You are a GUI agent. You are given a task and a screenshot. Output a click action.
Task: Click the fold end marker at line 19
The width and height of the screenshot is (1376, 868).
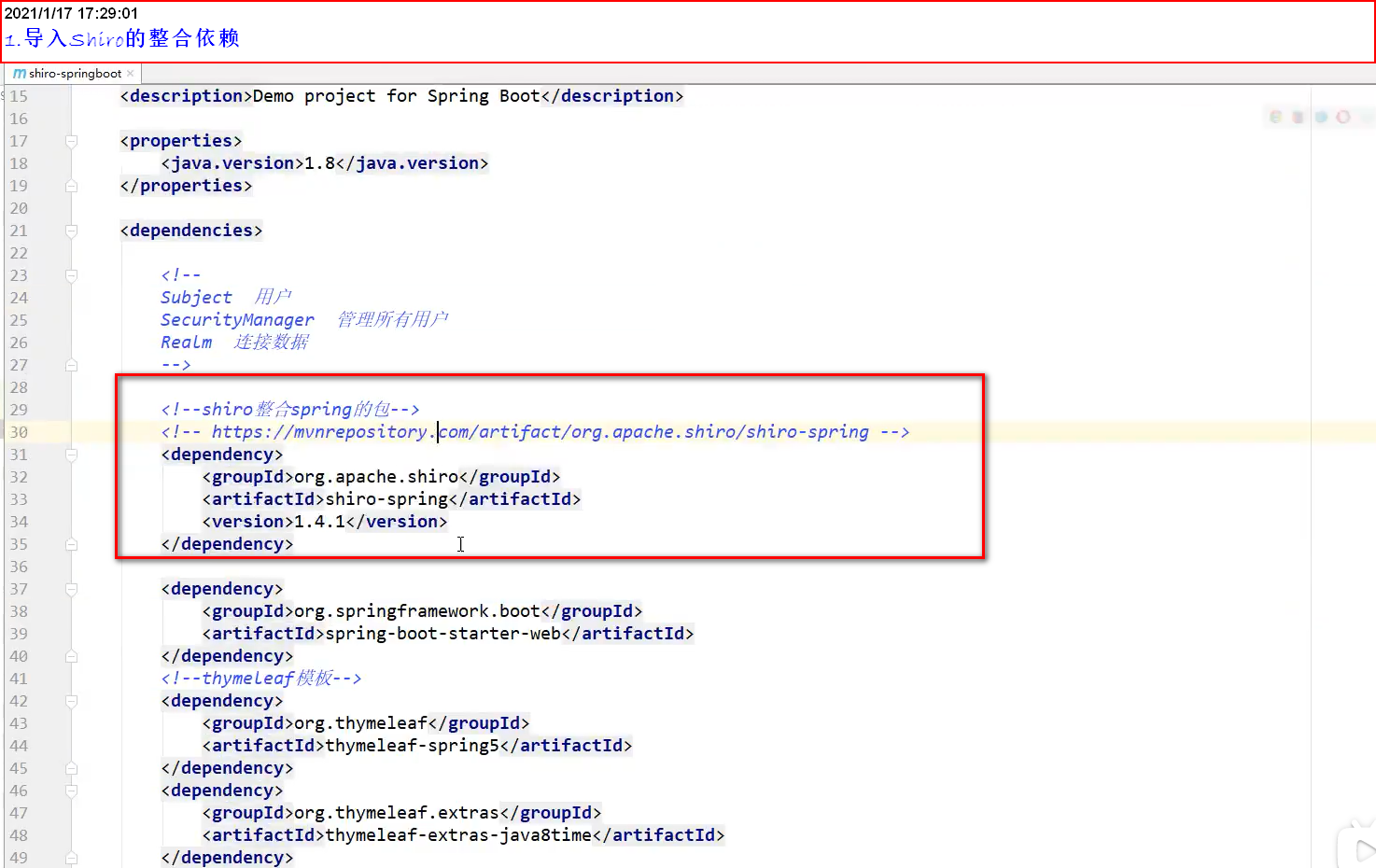[71, 186]
